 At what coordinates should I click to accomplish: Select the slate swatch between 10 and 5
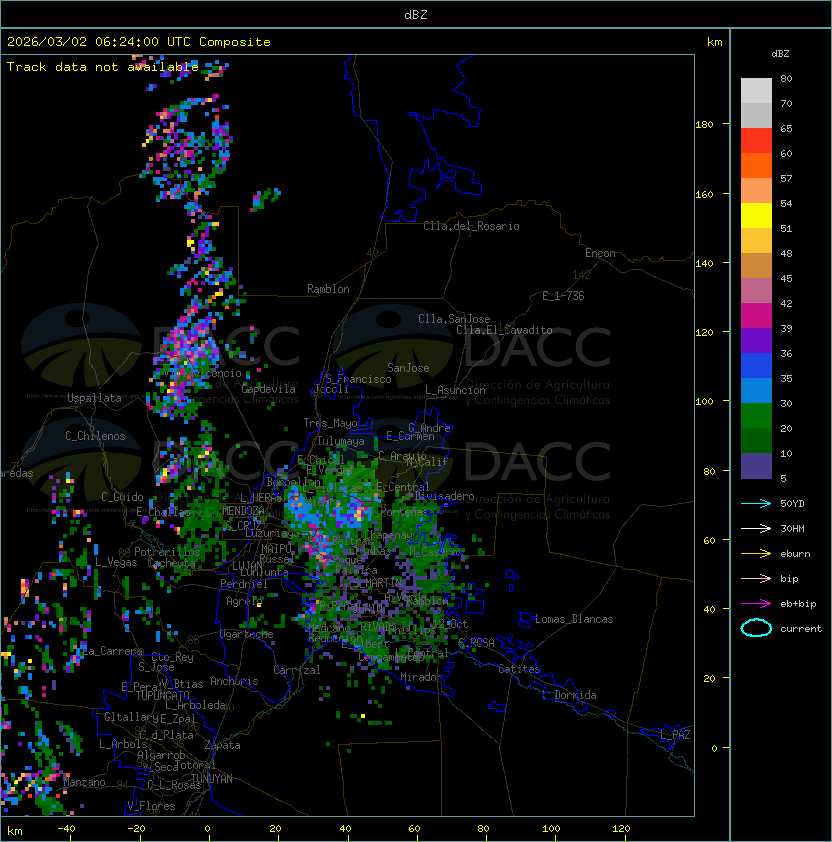(756, 466)
